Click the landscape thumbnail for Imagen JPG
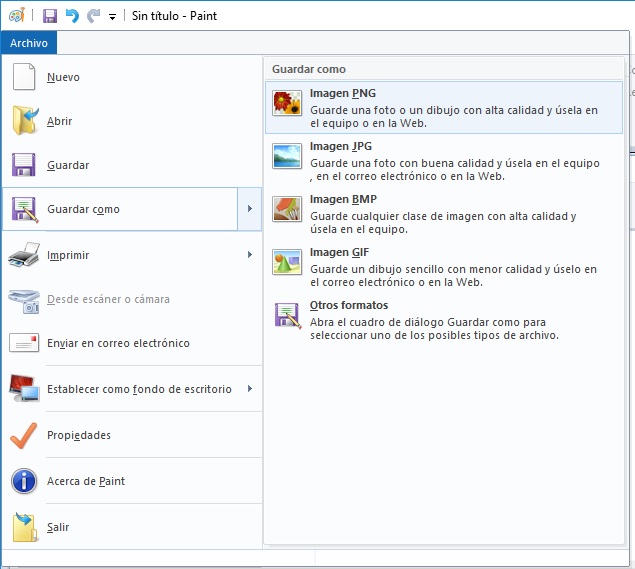635x569 pixels. [x=287, y=156]
